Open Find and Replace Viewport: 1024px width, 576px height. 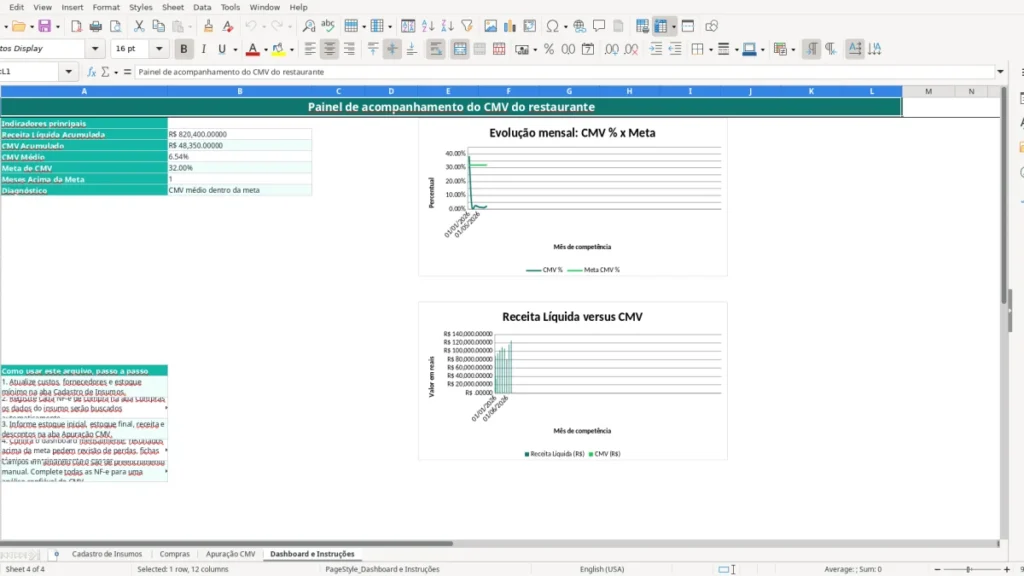point(309,26)
